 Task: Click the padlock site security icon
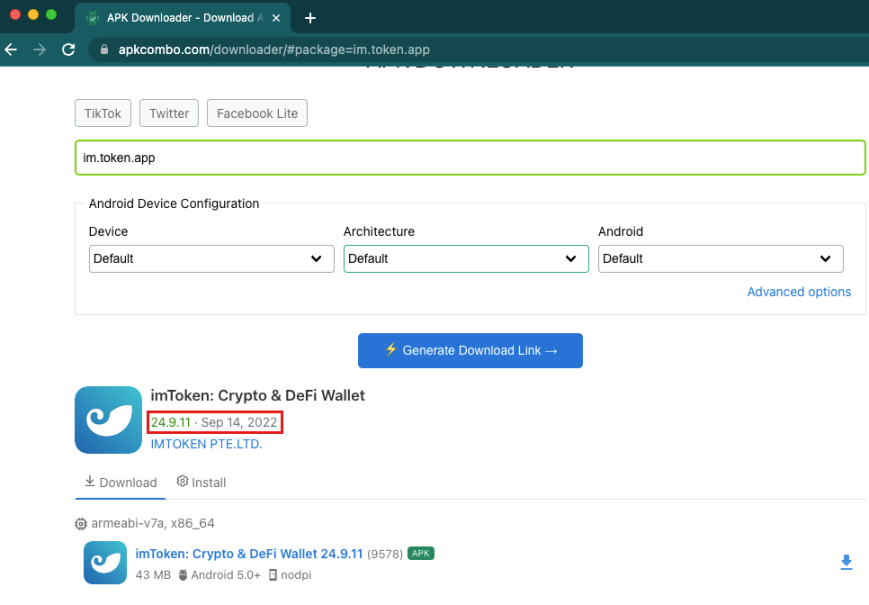[x=103, y=49]
